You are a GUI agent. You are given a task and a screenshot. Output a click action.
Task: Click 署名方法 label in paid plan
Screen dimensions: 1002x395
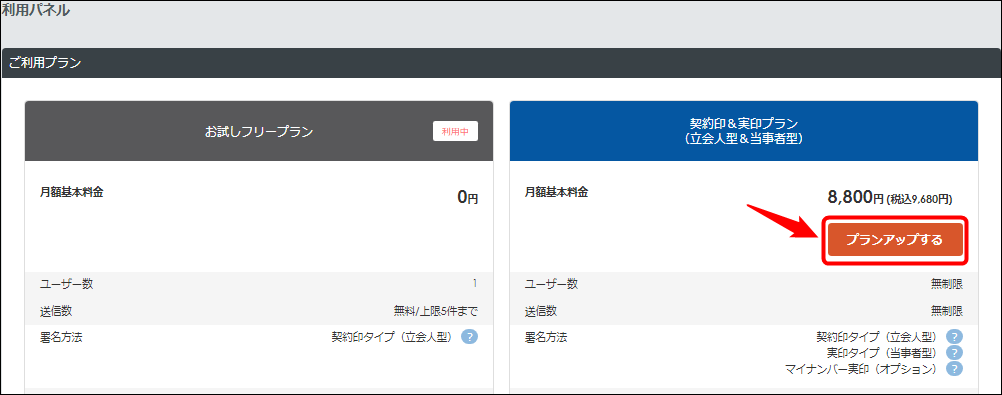tap(546, 337)
